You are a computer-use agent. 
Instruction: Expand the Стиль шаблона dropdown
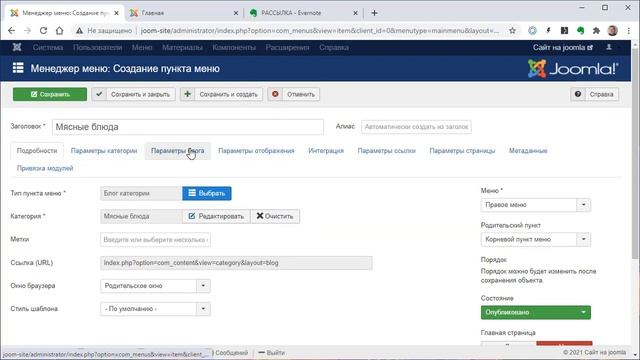[155, 309]
